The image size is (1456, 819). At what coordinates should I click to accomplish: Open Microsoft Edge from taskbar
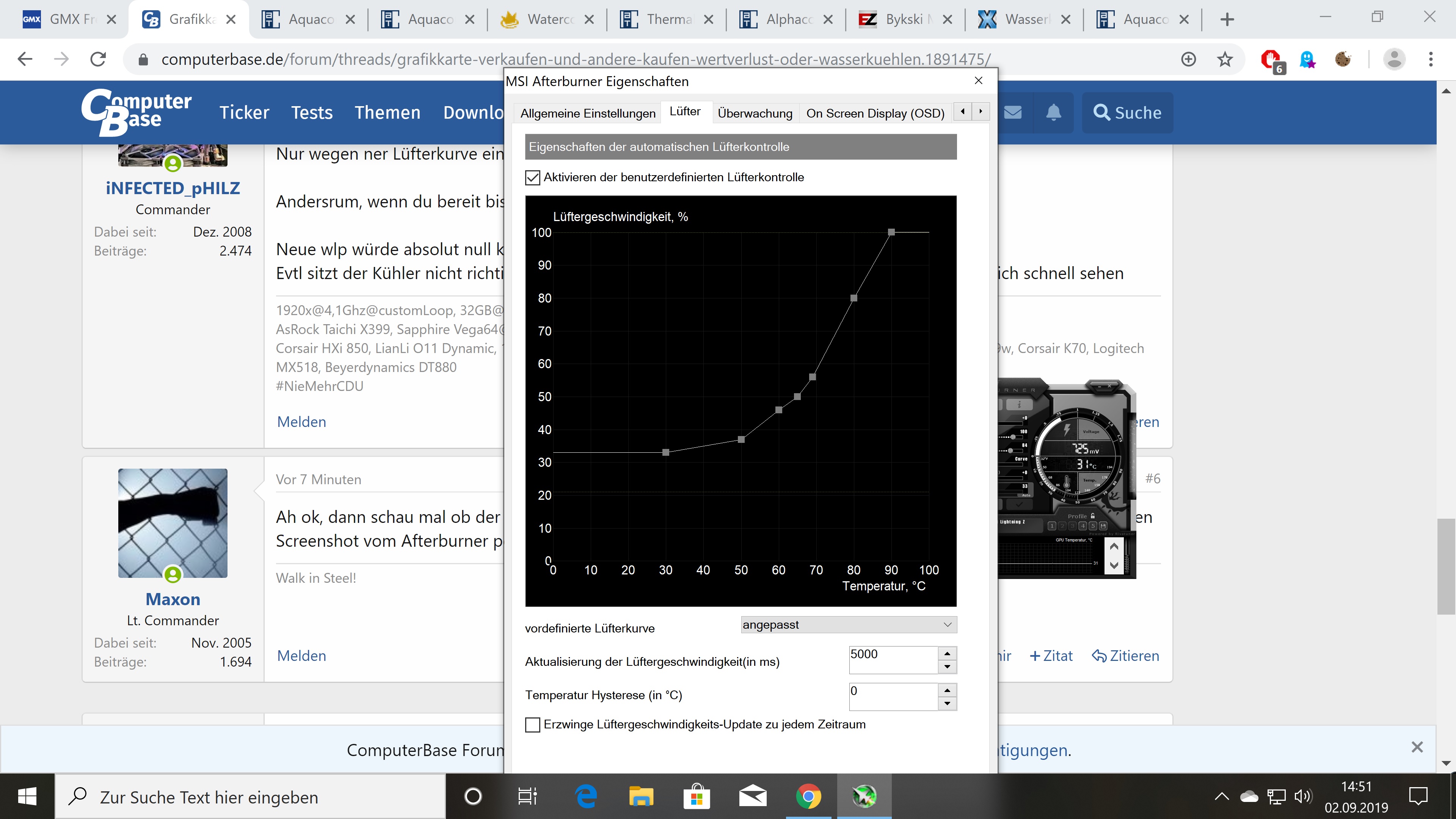[585, 796]
